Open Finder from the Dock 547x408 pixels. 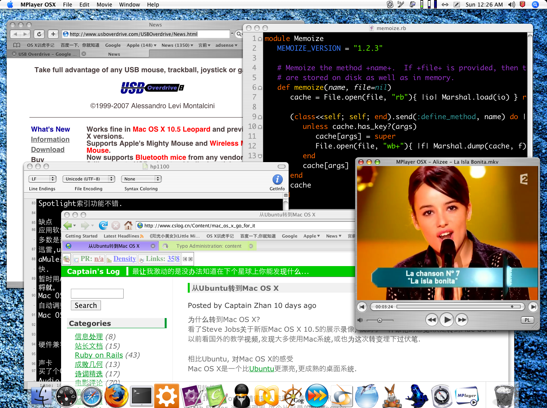pyautogui.click(x=41, y=396)
